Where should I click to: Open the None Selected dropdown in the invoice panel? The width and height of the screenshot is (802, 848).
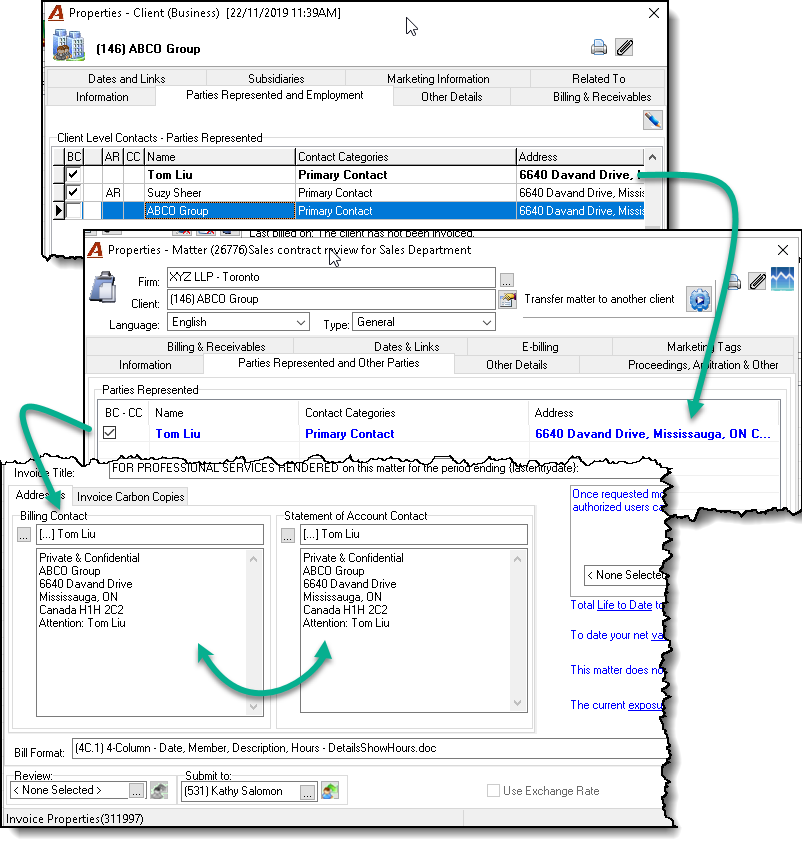pyautogui.click(x=626, y=575)
